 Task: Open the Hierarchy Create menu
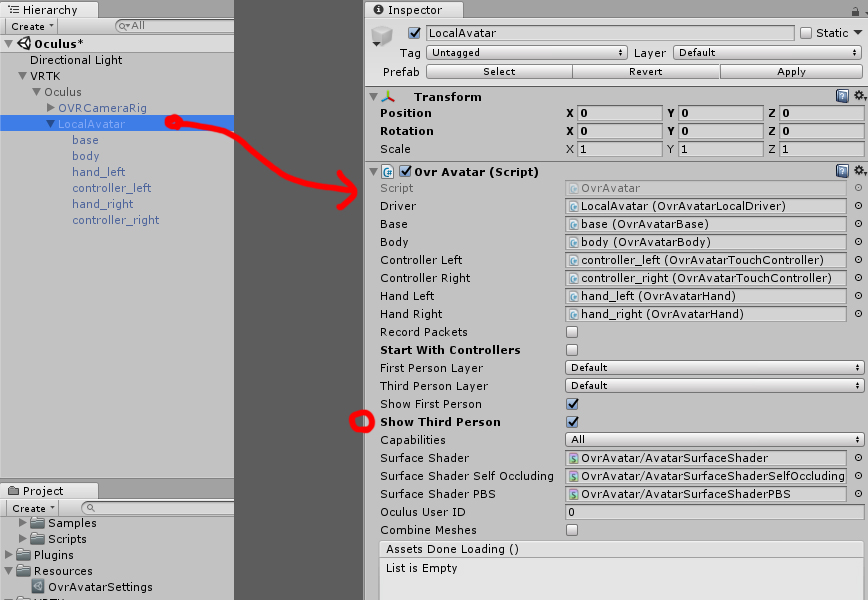pyautogui.click(x=32, y=26)
